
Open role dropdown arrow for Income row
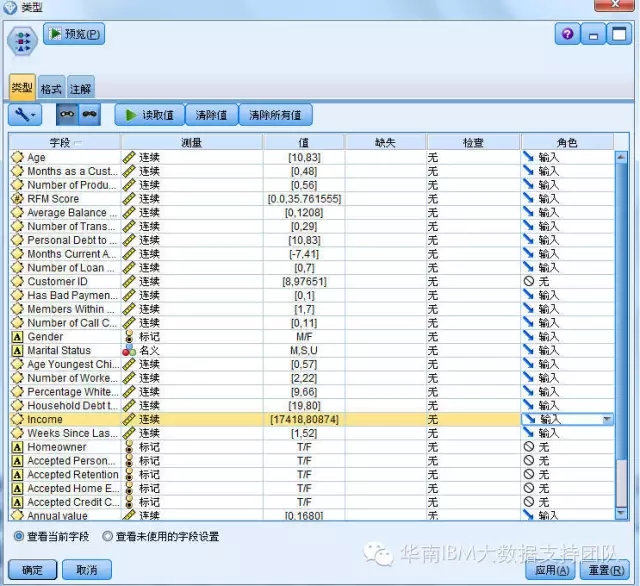pyautogui.click(x=607, y=419)
